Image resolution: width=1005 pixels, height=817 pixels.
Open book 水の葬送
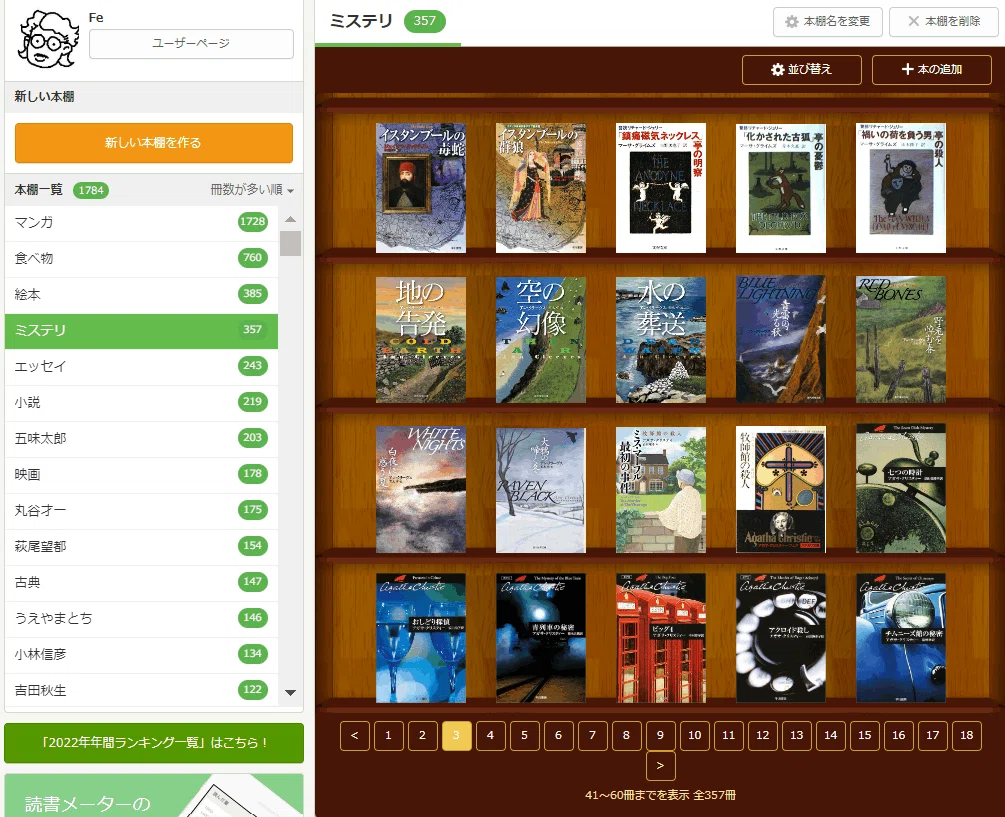(x=660, y=340)
